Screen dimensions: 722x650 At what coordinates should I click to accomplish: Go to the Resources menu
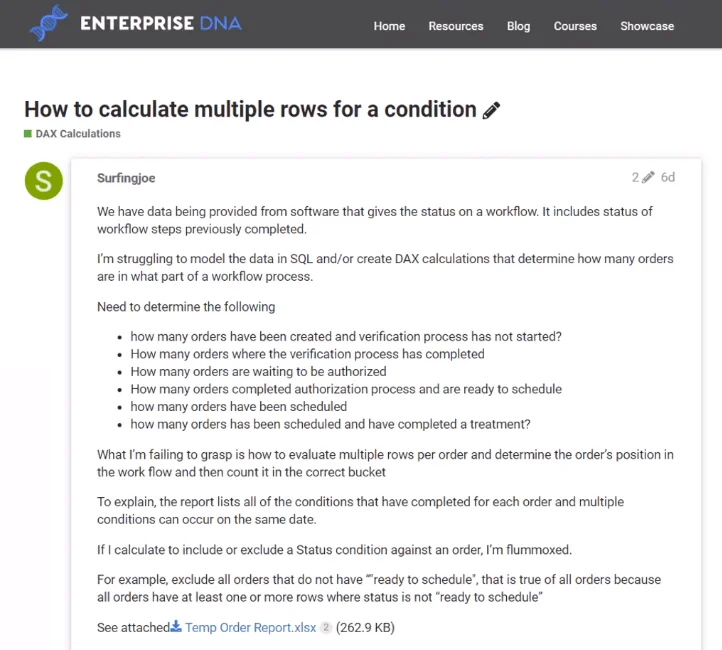coord(456,26)
